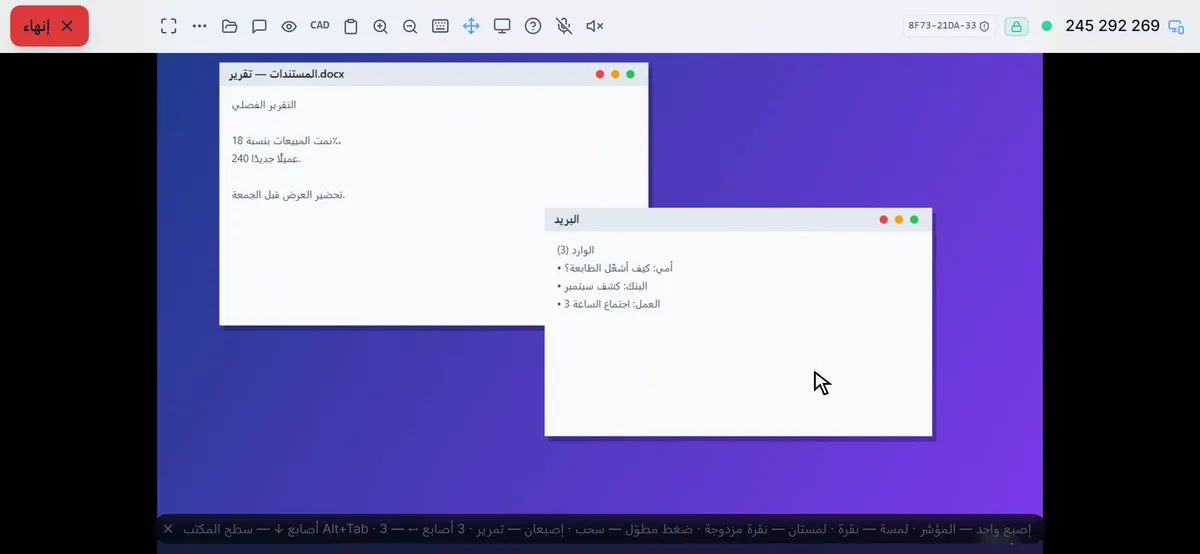Minimize the البريد window with yellow dot
The width and height of the screenshot is (1200, 554).
point(899,219)
